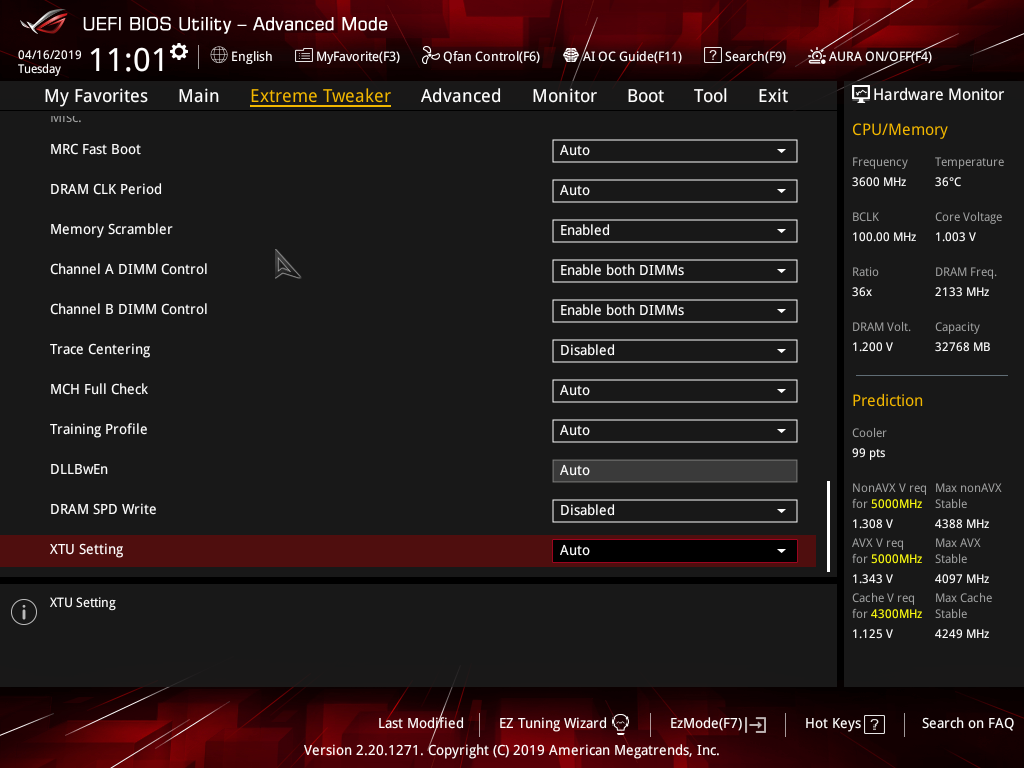Open the Exit tab

[773, 96]
